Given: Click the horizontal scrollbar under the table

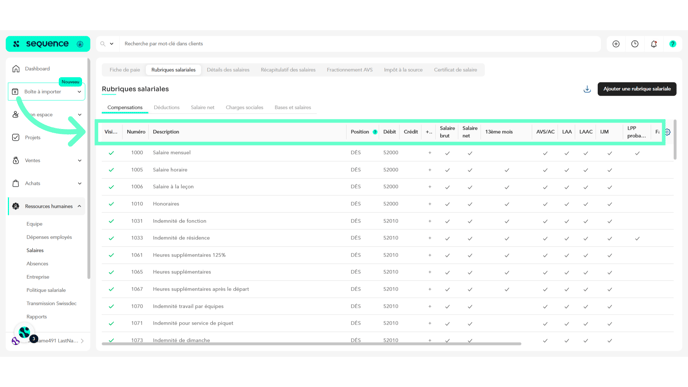Looking at the screenshot, I should click(x=312, y=344).
